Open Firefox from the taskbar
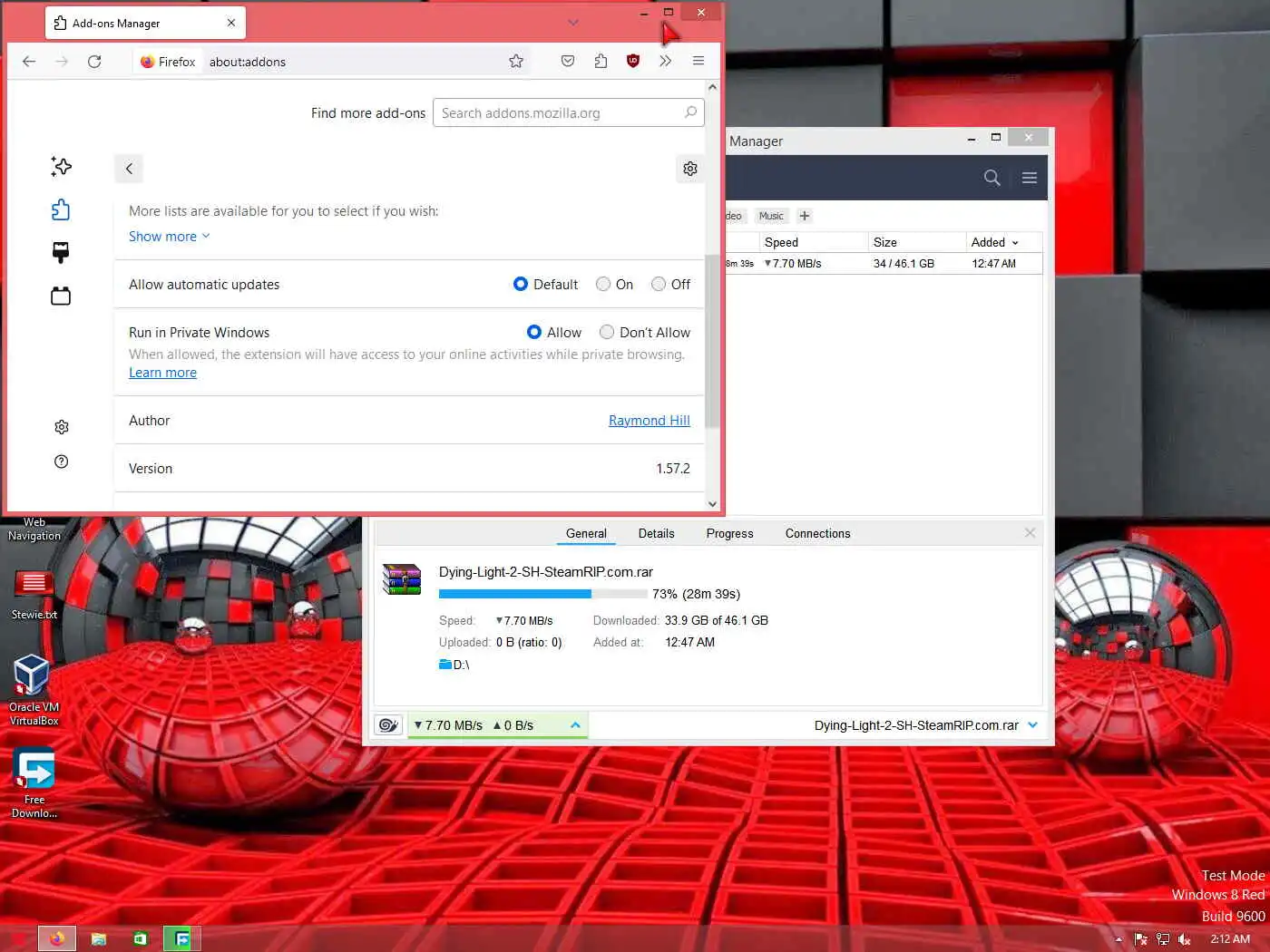This screenshot has width=1270, height=952. coord(56,938)
